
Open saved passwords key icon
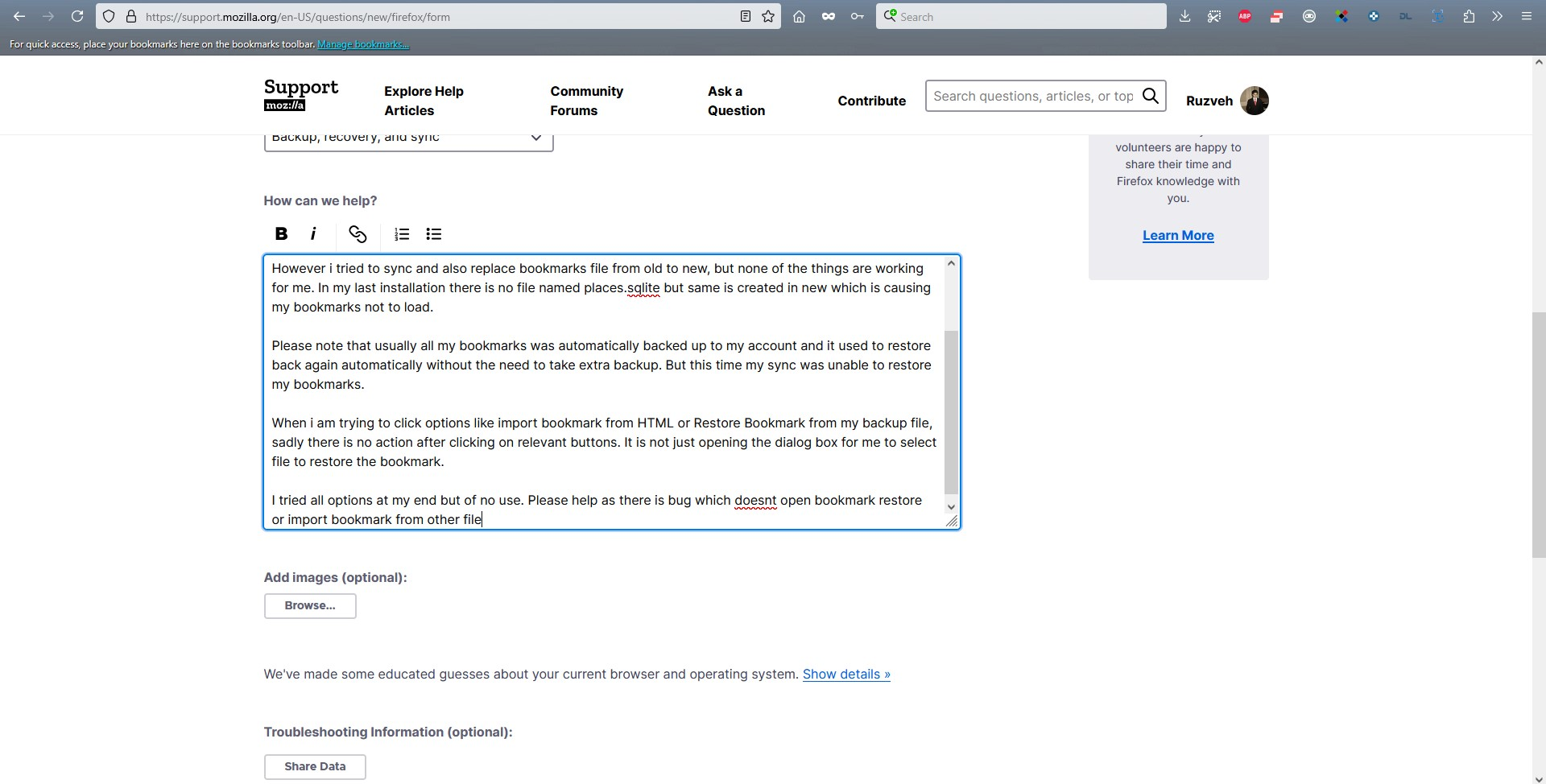point(857,16)
